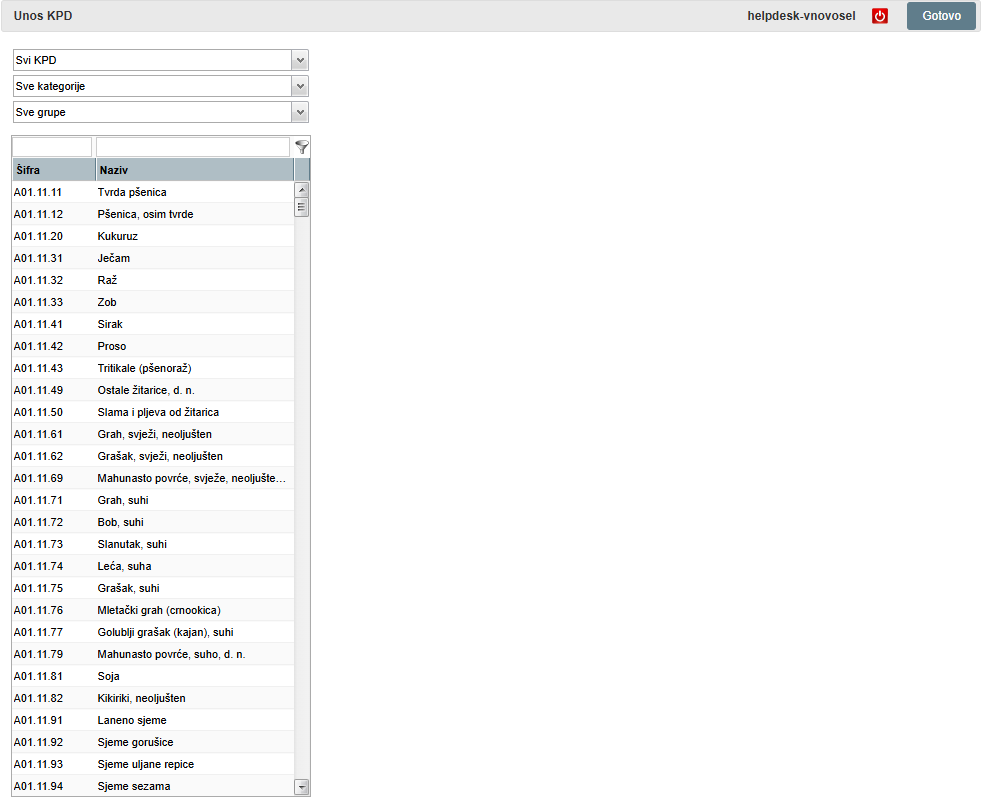
Task: Click the filter funnel icon
Action: click(x=302, y=147)
